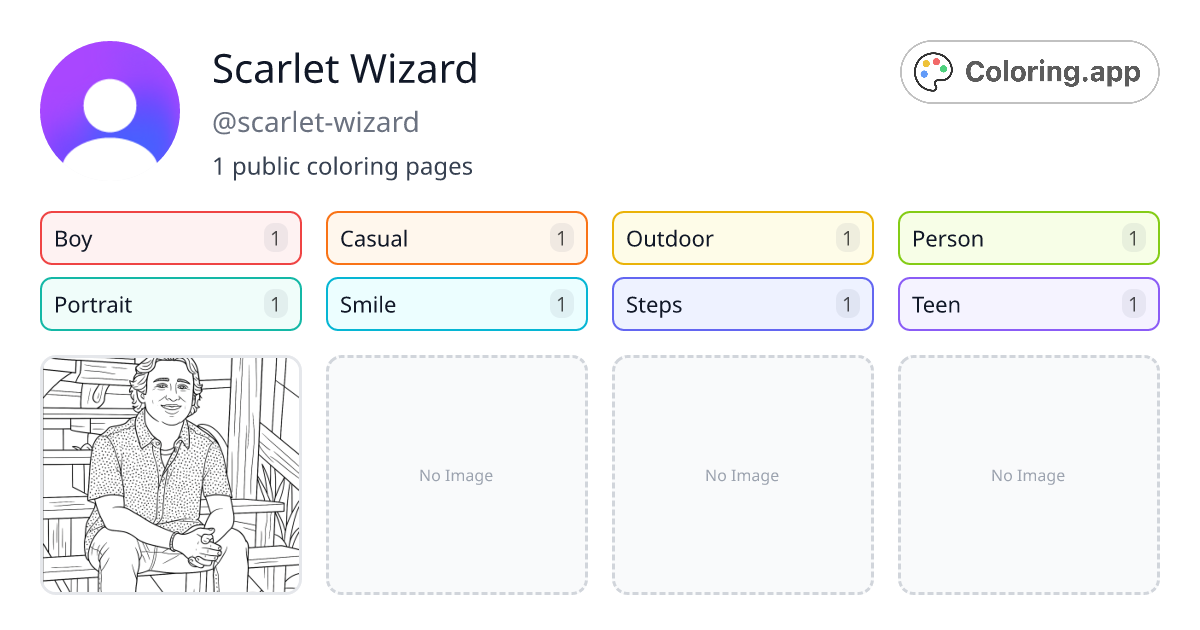Open the Smile tag chip

click(456, 304)
